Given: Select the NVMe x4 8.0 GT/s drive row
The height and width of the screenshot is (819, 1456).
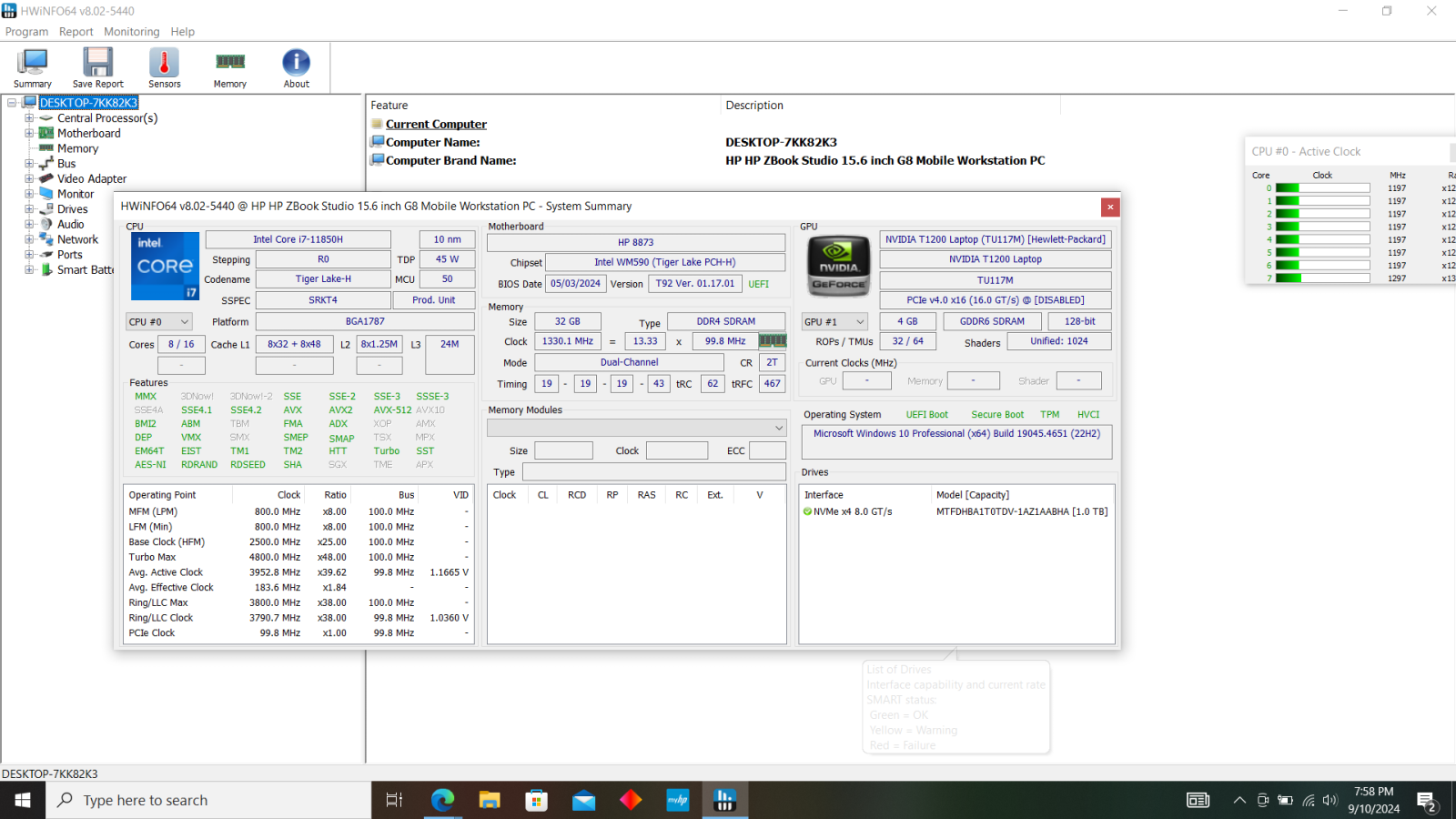Looking at the screenshot, I should tap(956, 512).
